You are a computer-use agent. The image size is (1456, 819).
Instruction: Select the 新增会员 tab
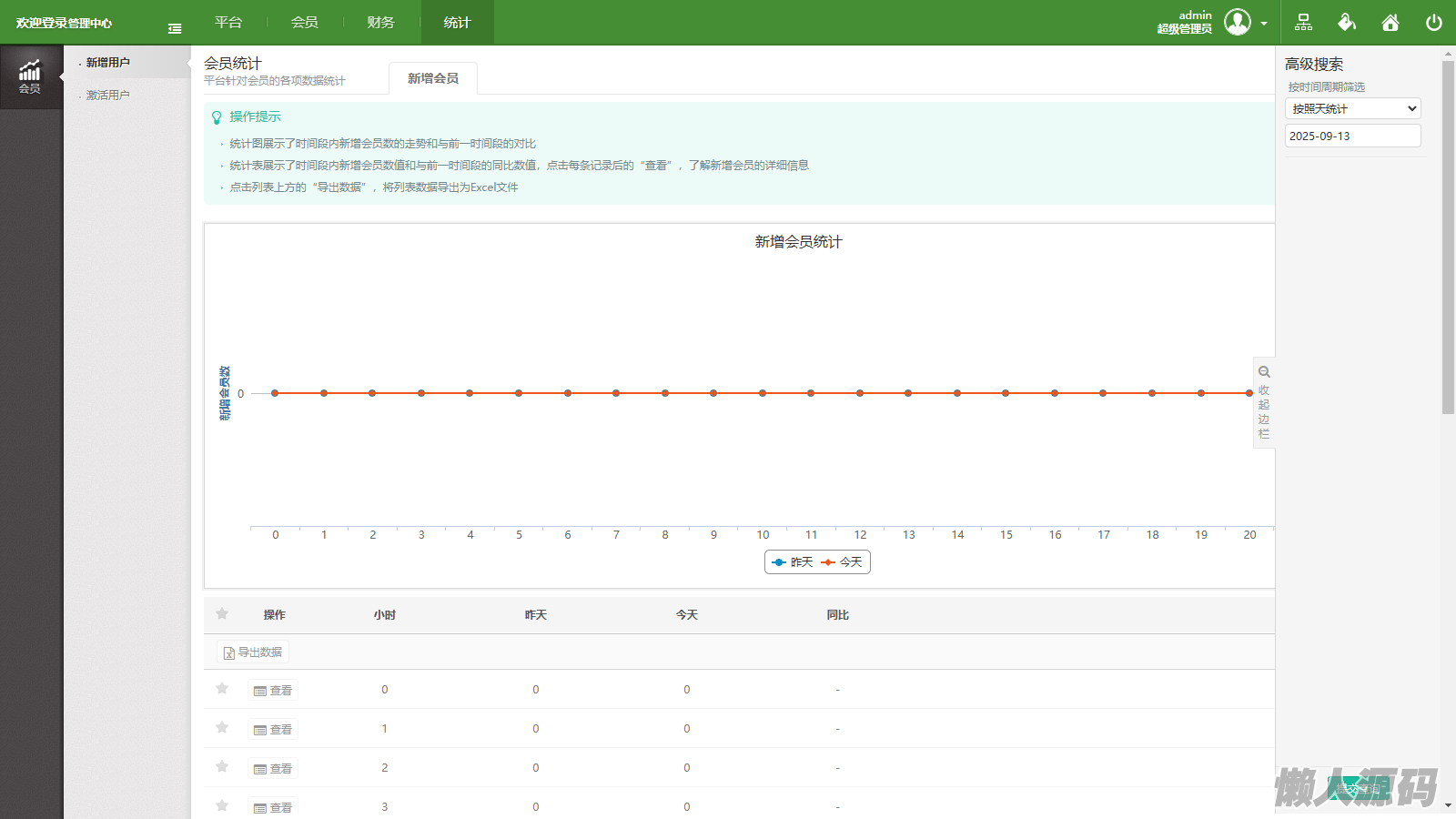point(433,79)
